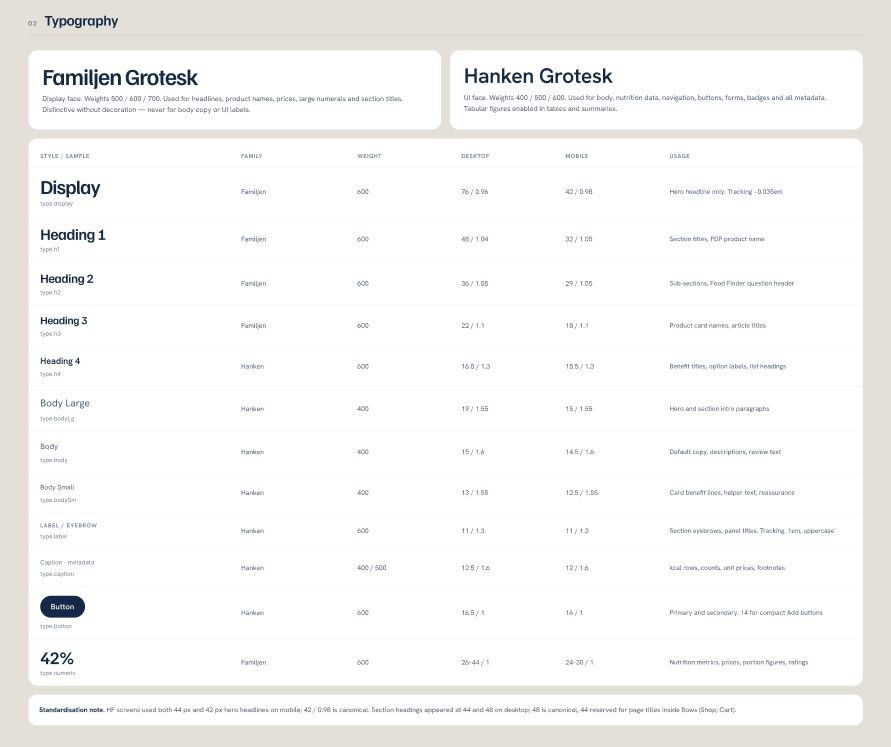The width and height of the screenshot is (891, 747).
Task: Click desktop value "76 / 0.96"
Action: pos(474,192)
